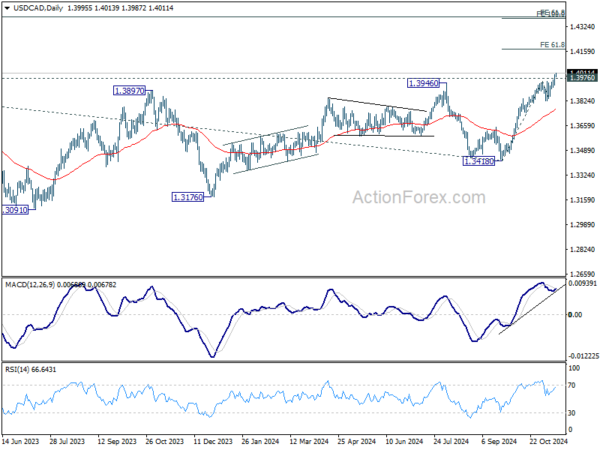This screenshot has width=600, height=450.
Task: Click the MACD(12,26,9) indicator label
Action: pyautogui.click(x=30, y=285)
